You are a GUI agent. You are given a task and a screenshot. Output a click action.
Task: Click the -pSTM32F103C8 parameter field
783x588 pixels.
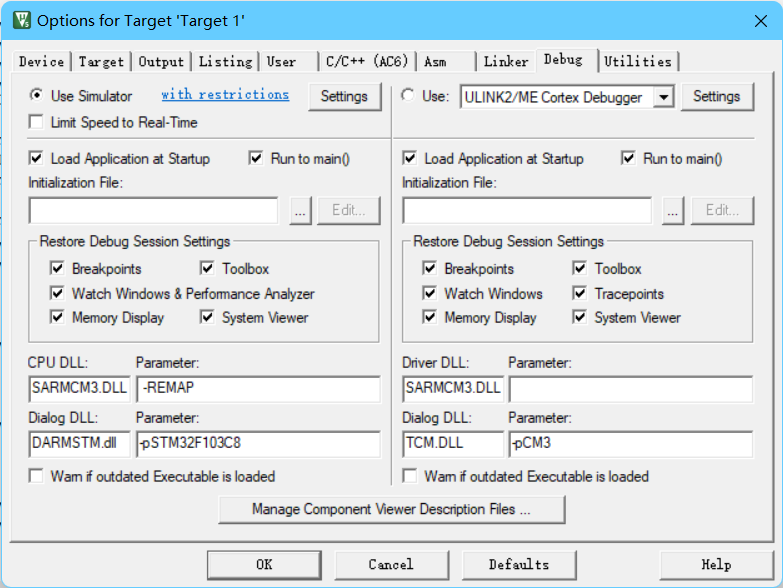(258, 444)
